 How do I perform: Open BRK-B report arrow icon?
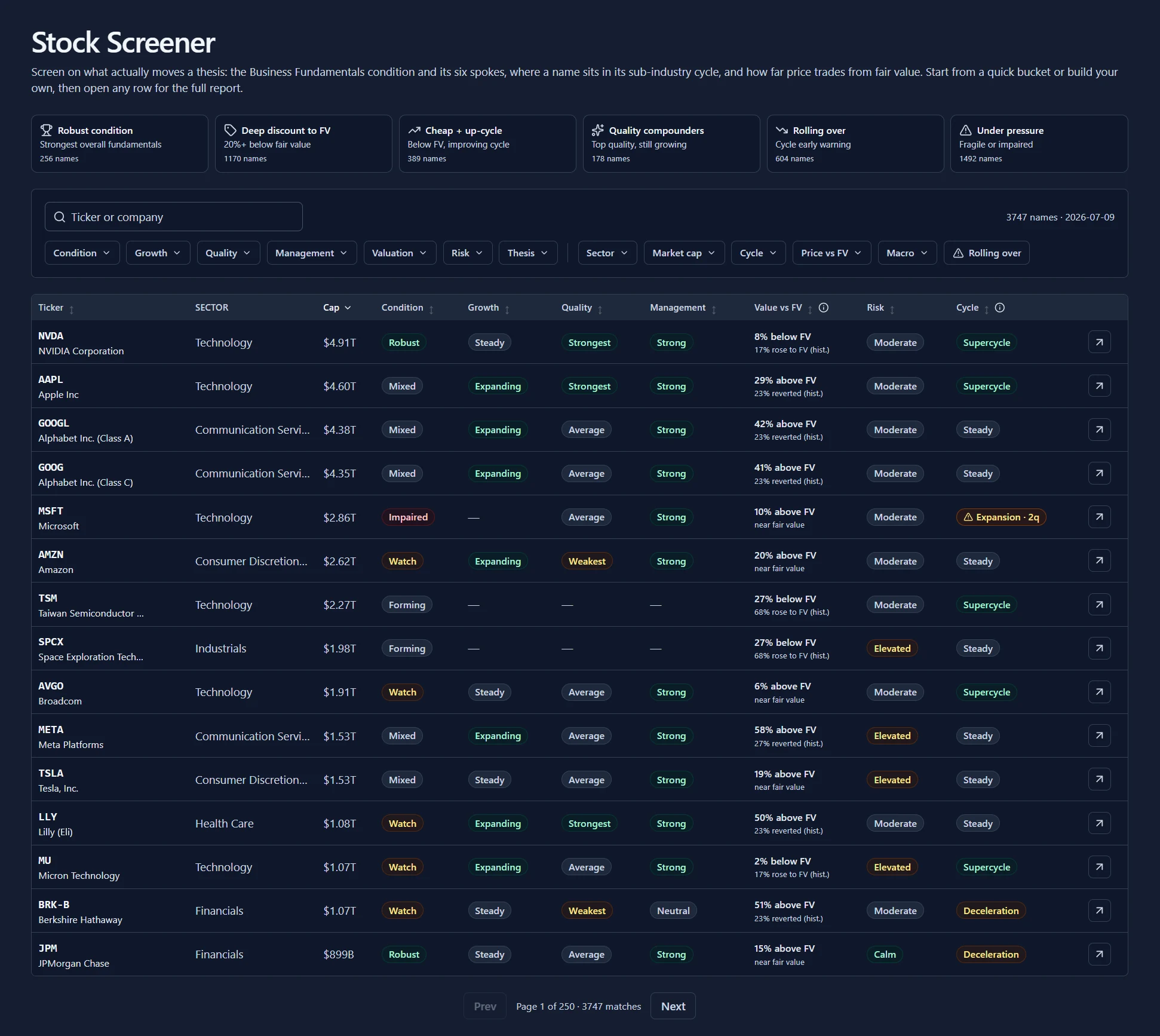click(1099, 911)
